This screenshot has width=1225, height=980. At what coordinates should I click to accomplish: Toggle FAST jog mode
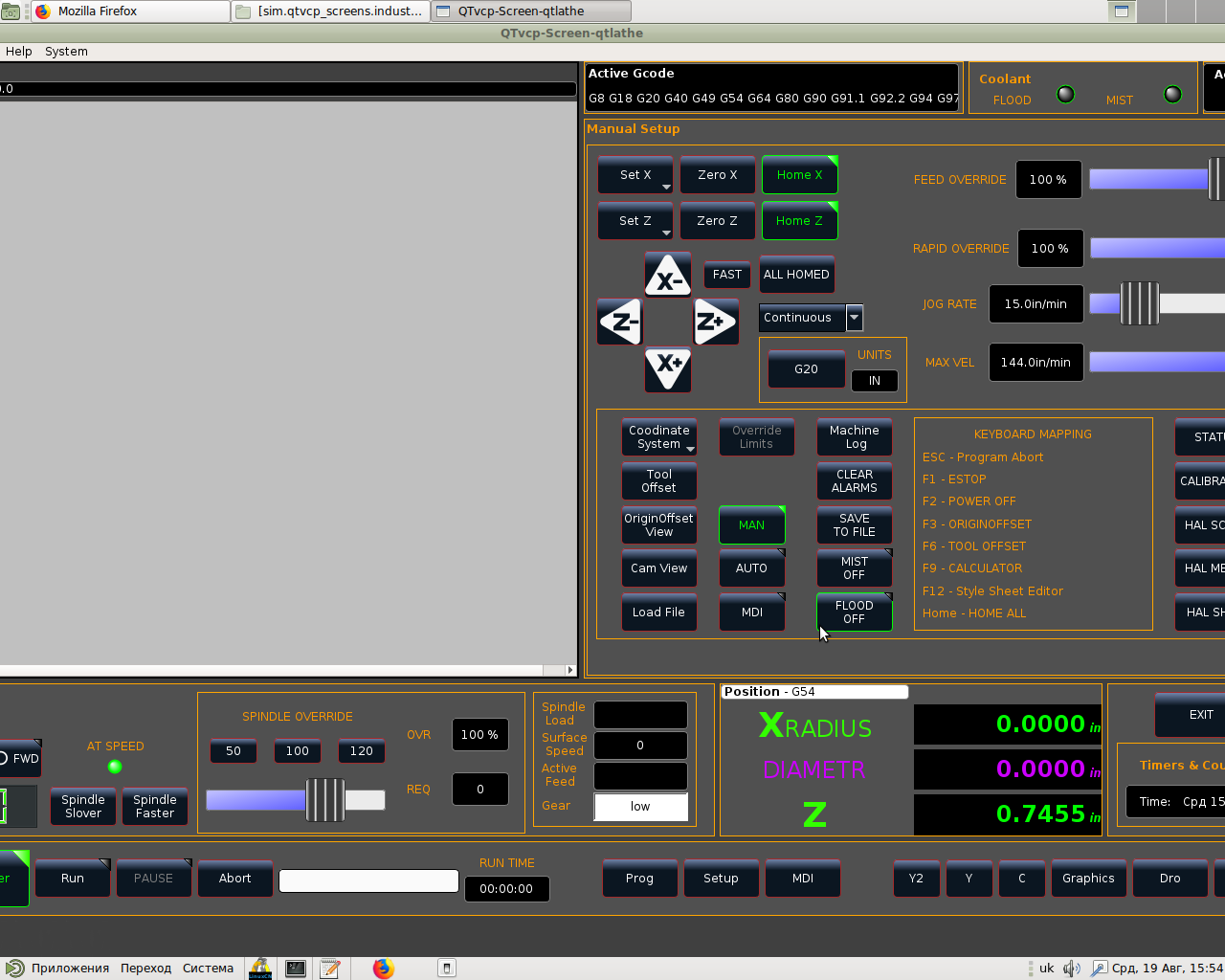[727, 275]
